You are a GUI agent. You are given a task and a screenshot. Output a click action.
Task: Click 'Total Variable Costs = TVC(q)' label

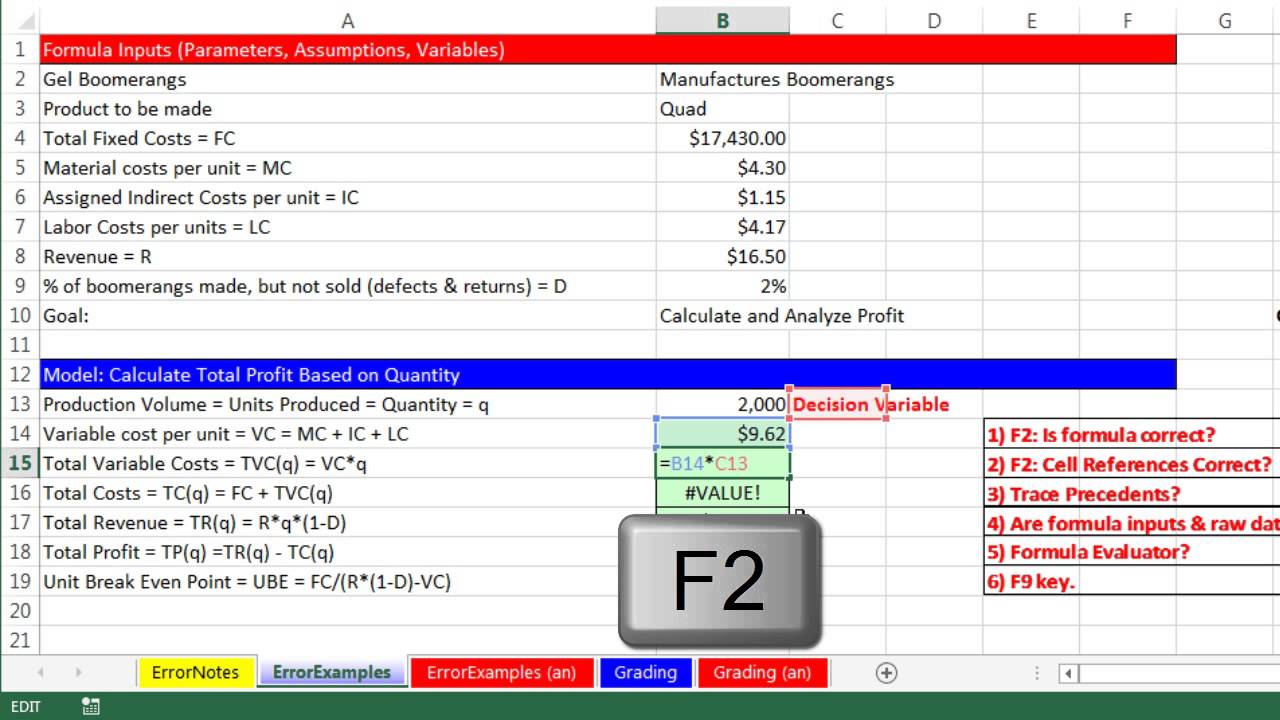pyautogui.click(x=347, y=463)
